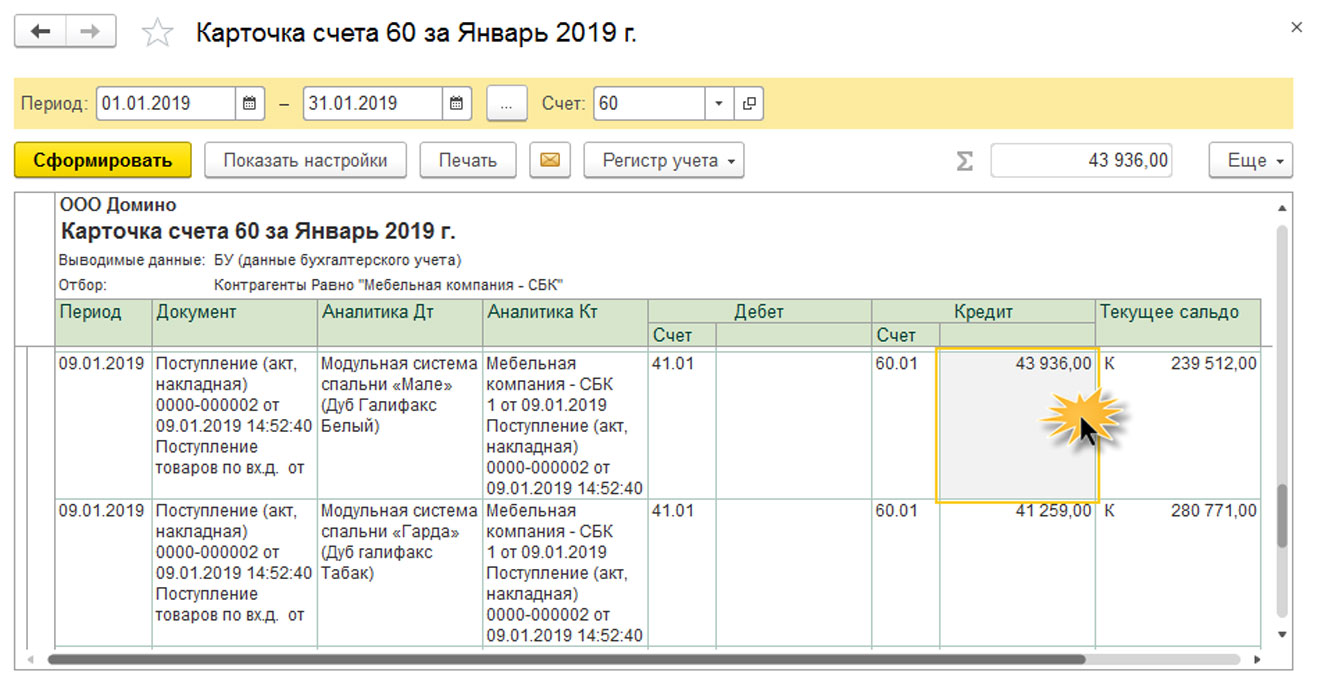Click the period end date field

click(372, 103)
